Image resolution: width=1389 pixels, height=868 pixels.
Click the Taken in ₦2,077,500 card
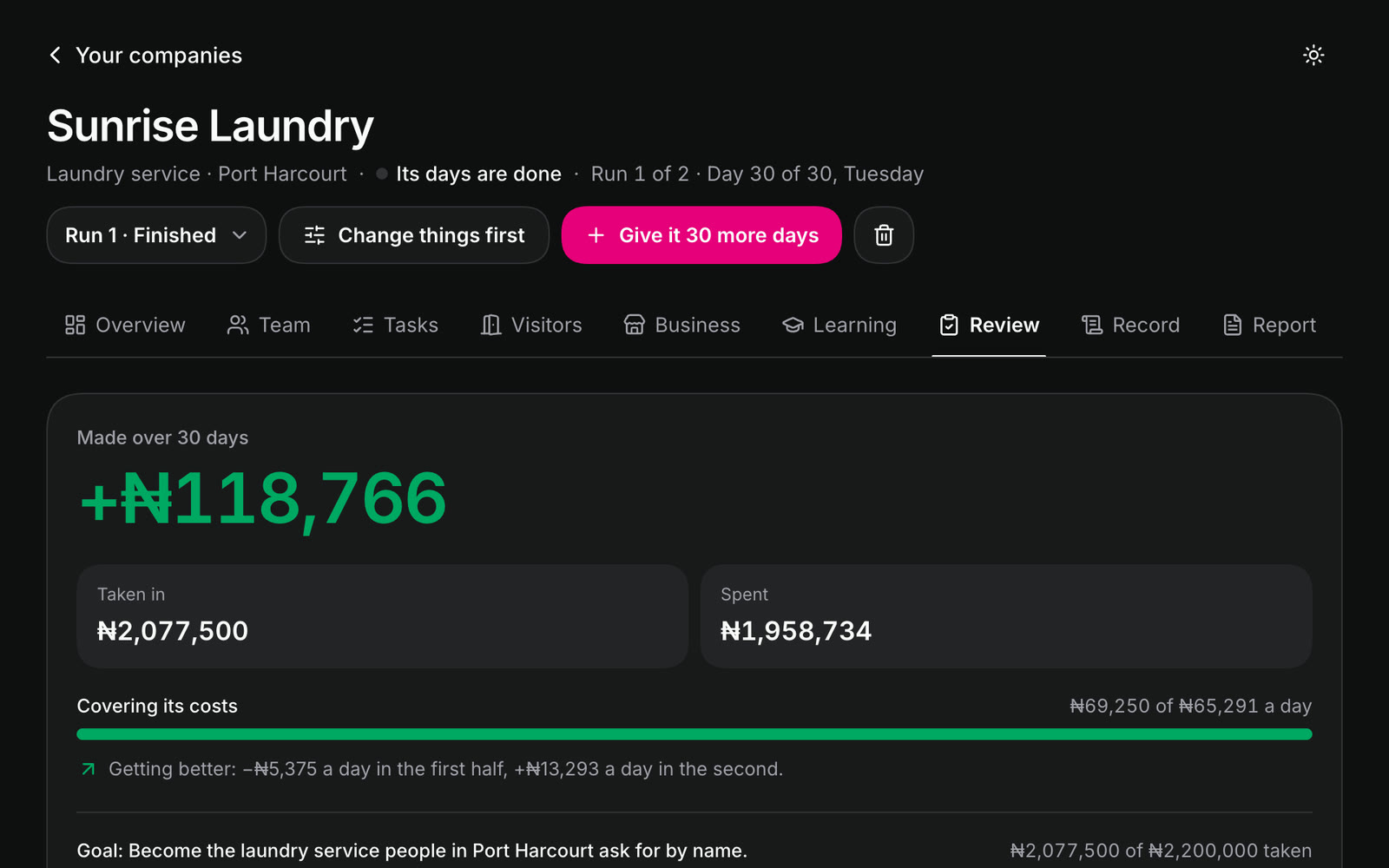click(383, 616)
